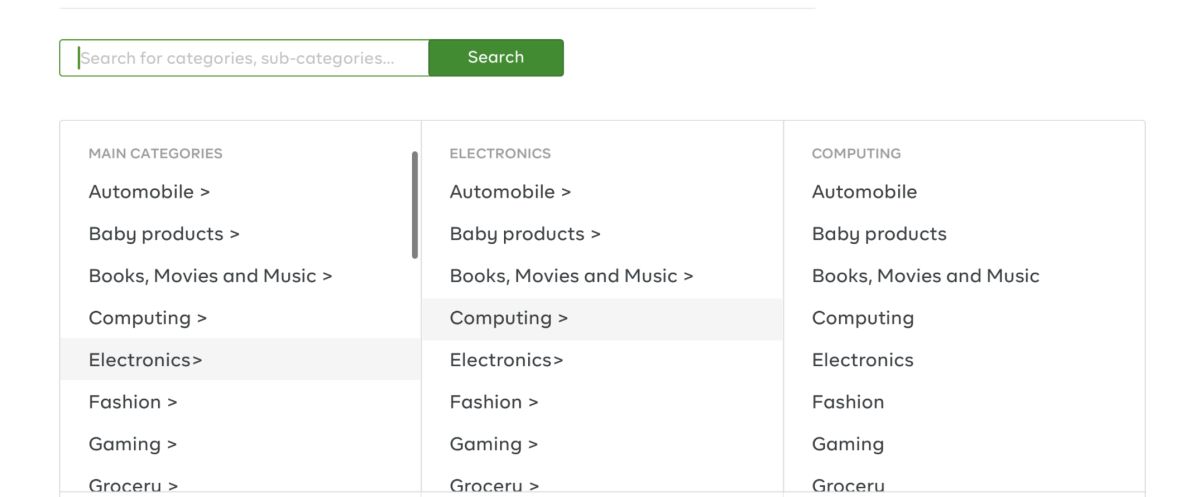Screen dimensions: 1200x497
Task: Expand Fashion in Main Categories column
Action: point(133,402)
